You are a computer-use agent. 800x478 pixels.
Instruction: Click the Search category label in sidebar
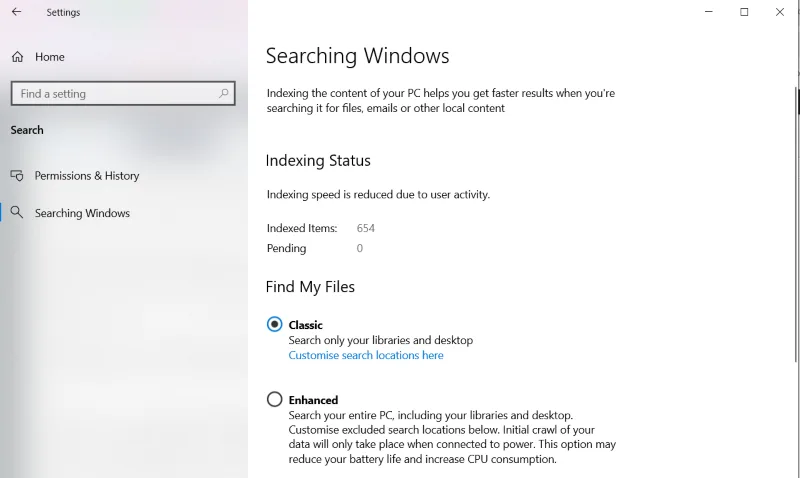point(27,130)
